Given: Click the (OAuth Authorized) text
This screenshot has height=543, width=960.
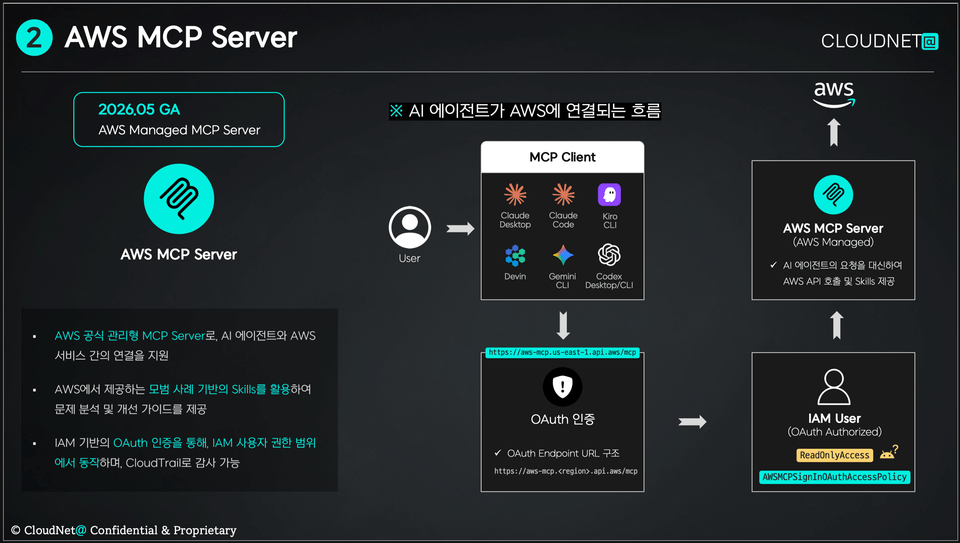Looking at the screenshot, I should pyautogui.click(x=834, y=432).
